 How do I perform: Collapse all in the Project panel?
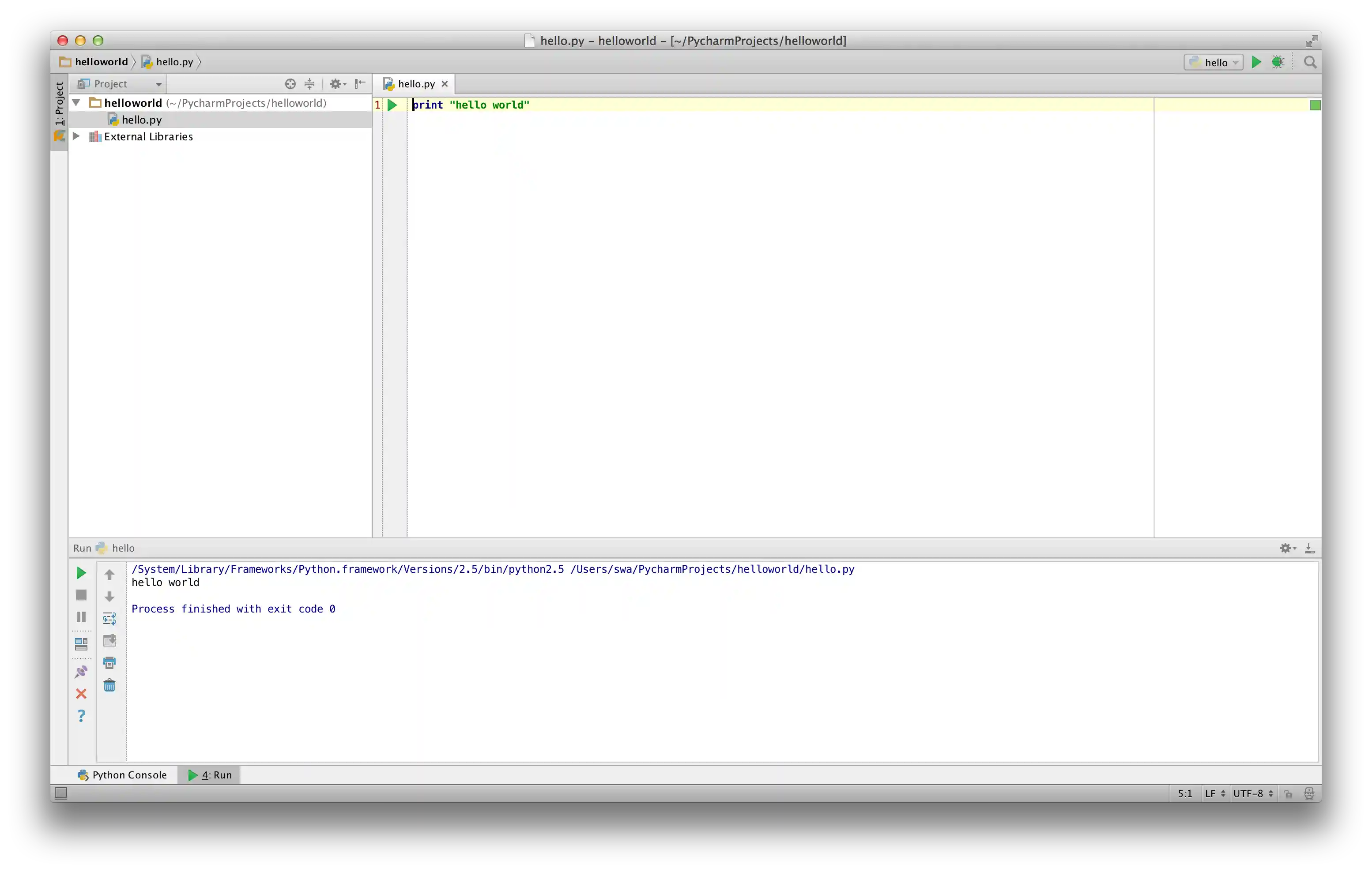[x=309, y=84]
